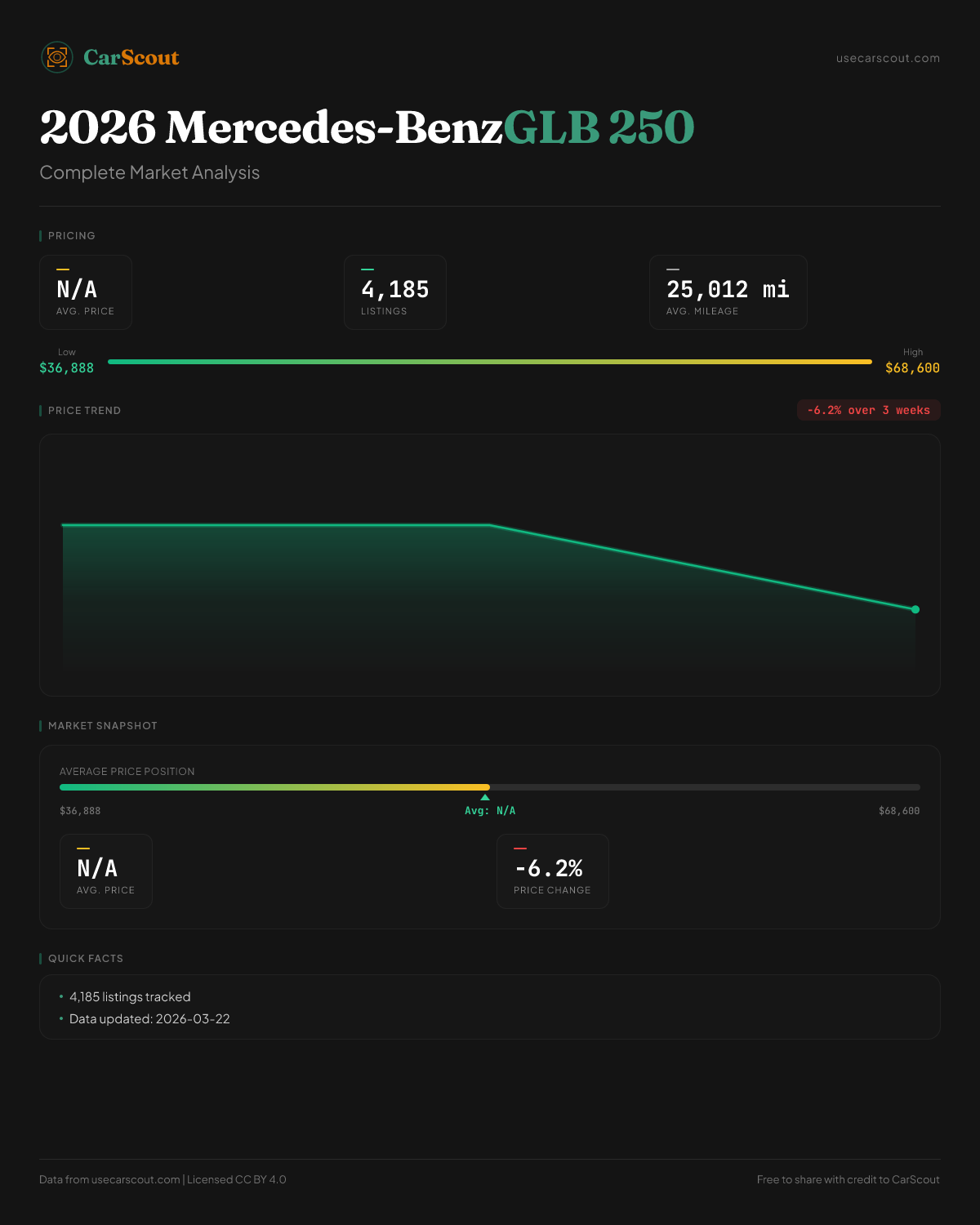Screen dimensions: 980x1225
Task: Click the -6.2% Price Change card
Action: click(553, 871)
